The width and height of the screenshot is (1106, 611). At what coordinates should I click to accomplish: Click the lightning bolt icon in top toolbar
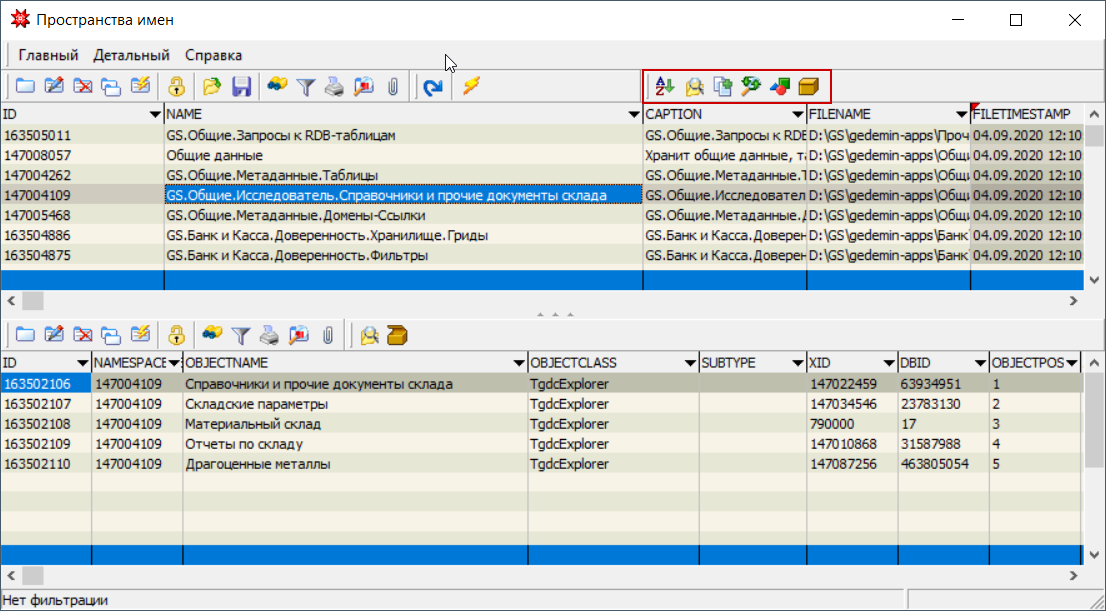(x=471, y=87)
